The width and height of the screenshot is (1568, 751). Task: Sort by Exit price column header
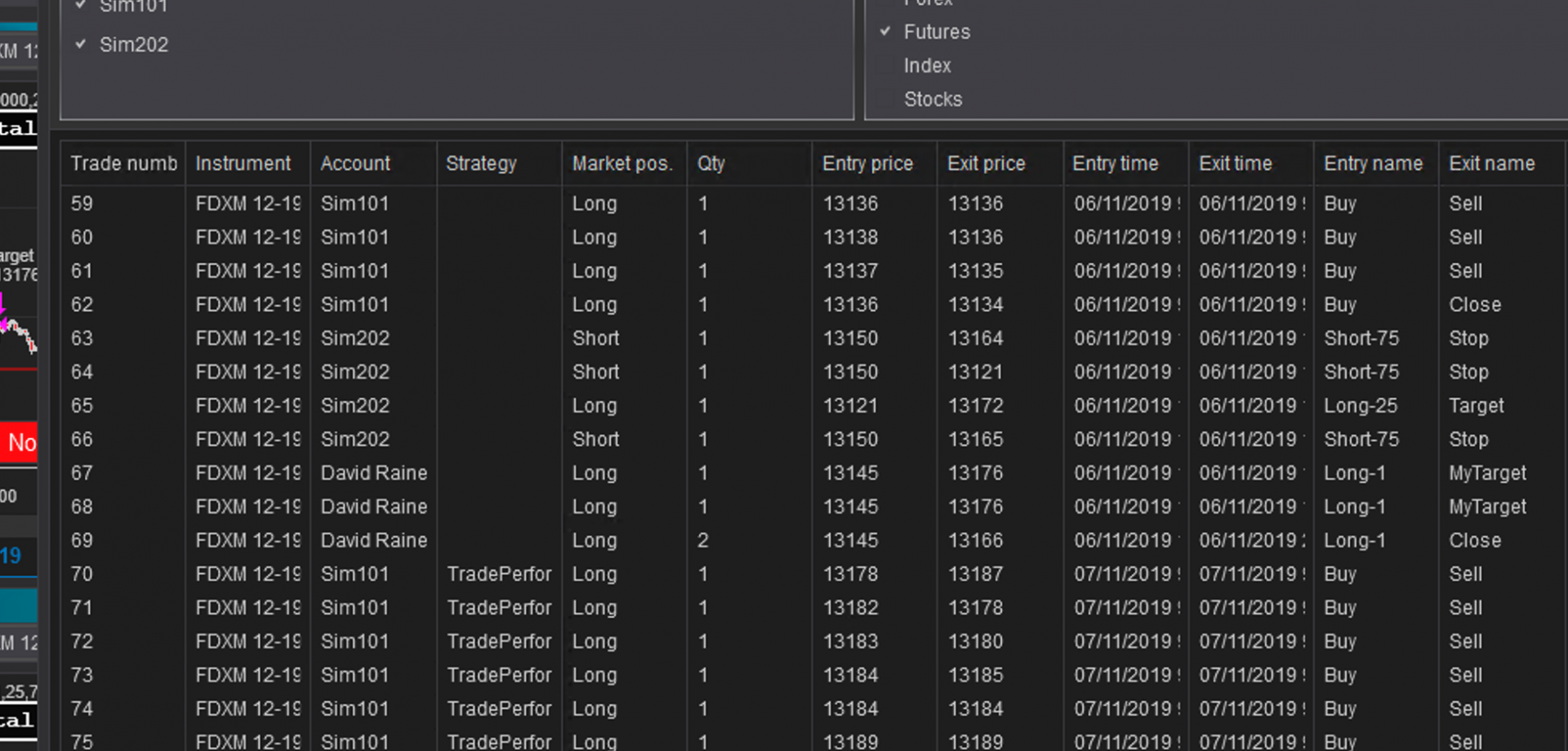(1001, 163)
